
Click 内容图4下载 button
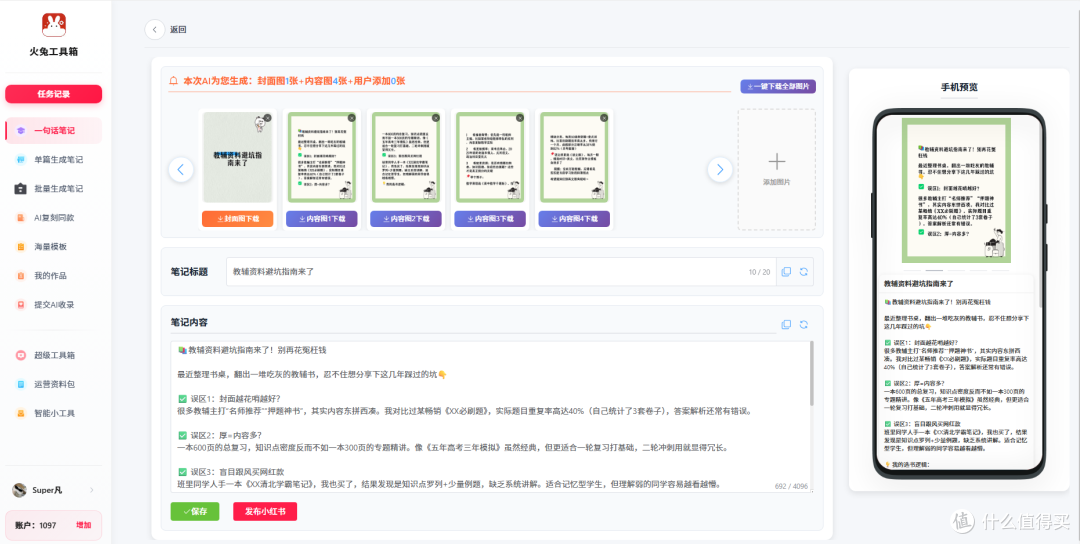pyautogui.click(x=574, y=219)
